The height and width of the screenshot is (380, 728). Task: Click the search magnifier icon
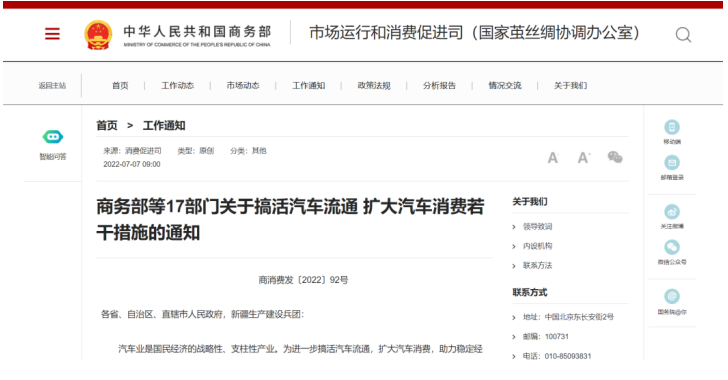pyautogui.click(x=683, y=35)
